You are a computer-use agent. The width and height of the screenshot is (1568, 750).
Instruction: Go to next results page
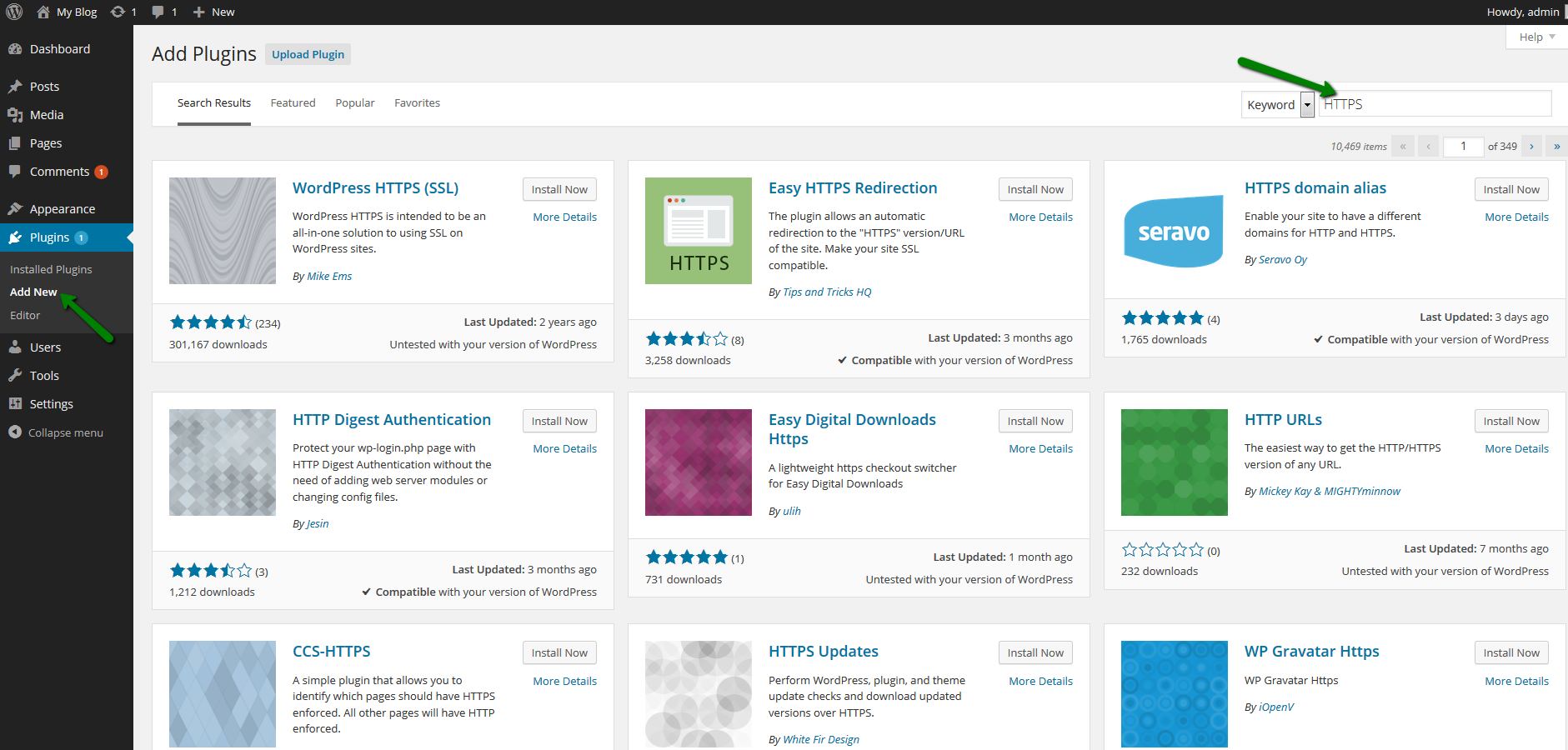1531,146
